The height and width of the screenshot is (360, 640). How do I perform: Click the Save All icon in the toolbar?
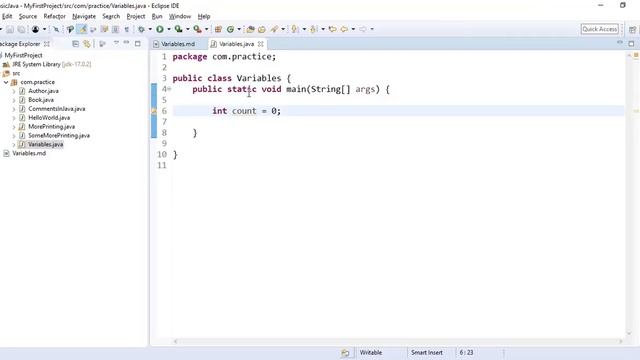(21, 29)
